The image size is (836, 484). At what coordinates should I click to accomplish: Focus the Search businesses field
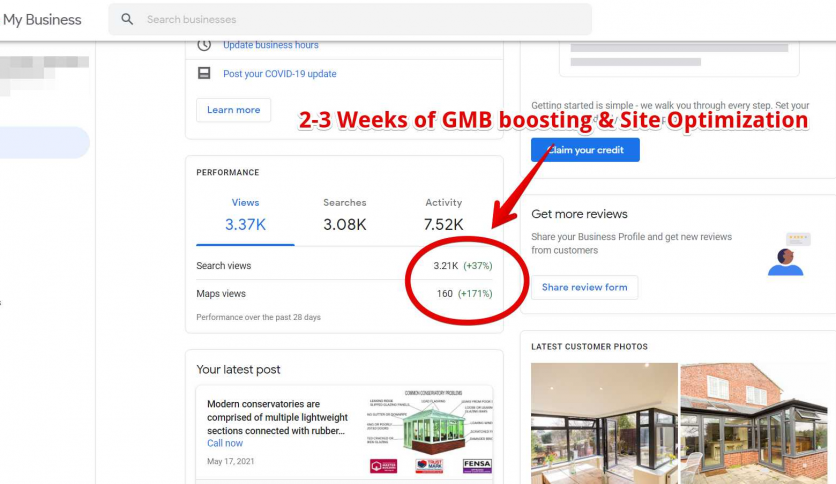point(350,19)
